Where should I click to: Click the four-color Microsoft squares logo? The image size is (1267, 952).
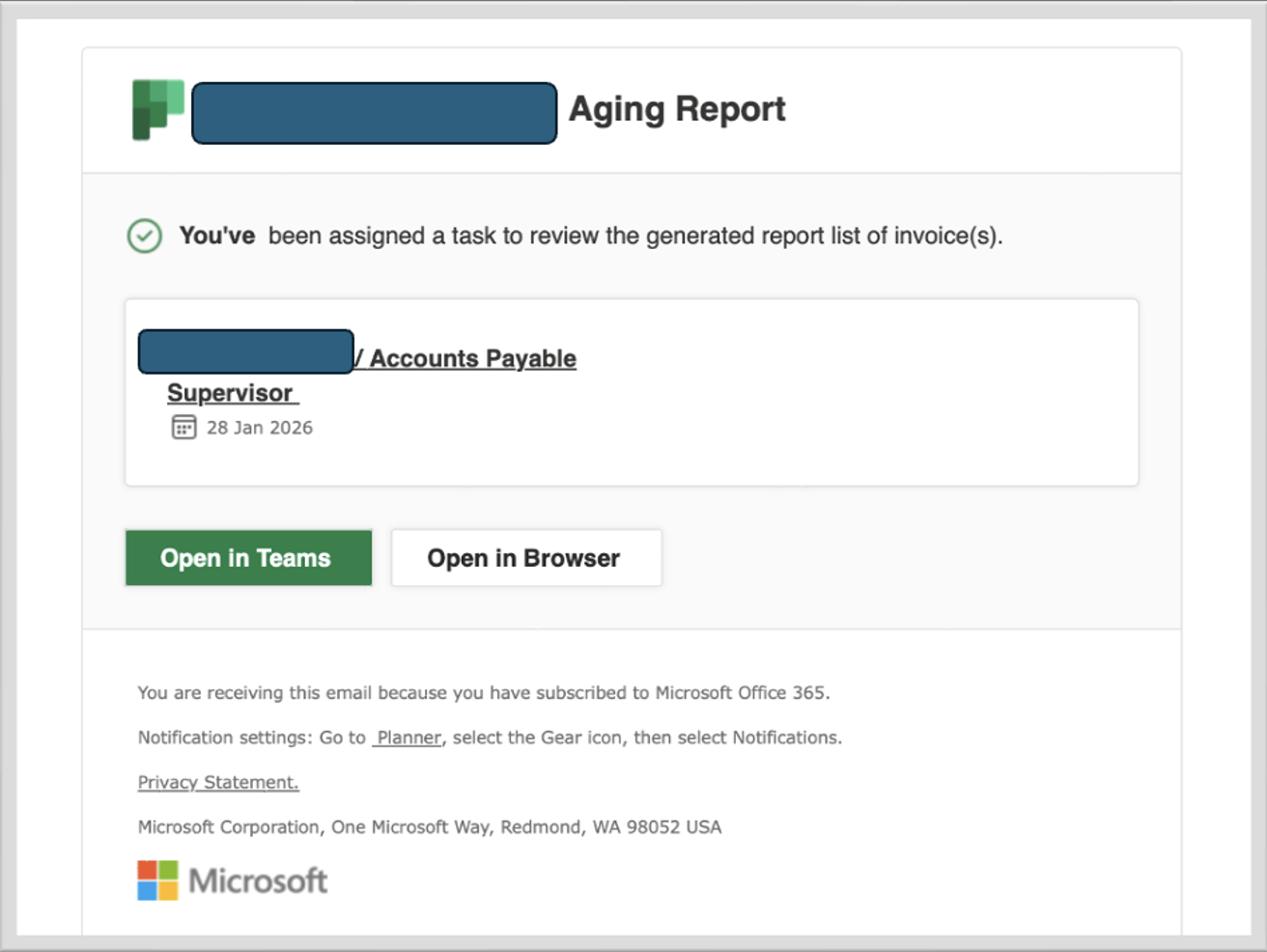pos(157,880)
